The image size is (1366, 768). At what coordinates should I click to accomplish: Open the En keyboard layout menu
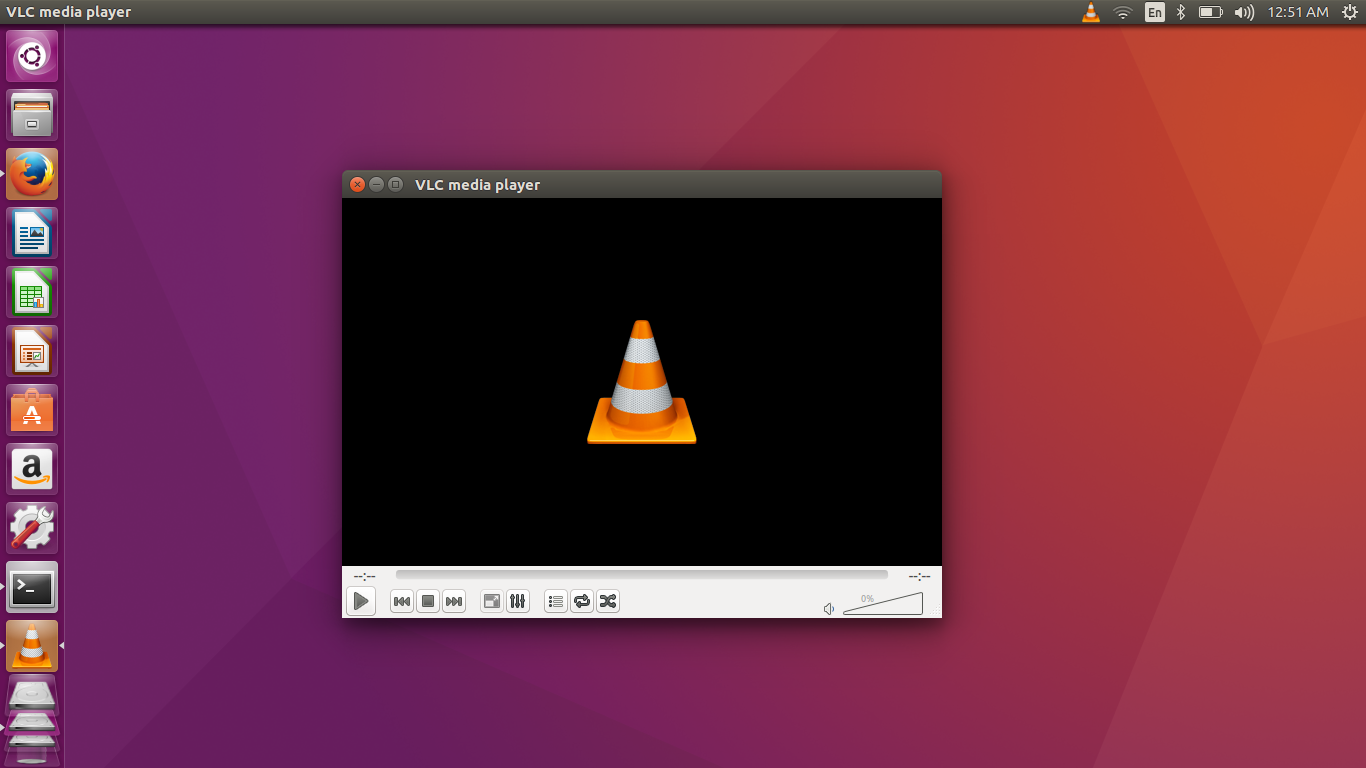tap(1155, 12)
